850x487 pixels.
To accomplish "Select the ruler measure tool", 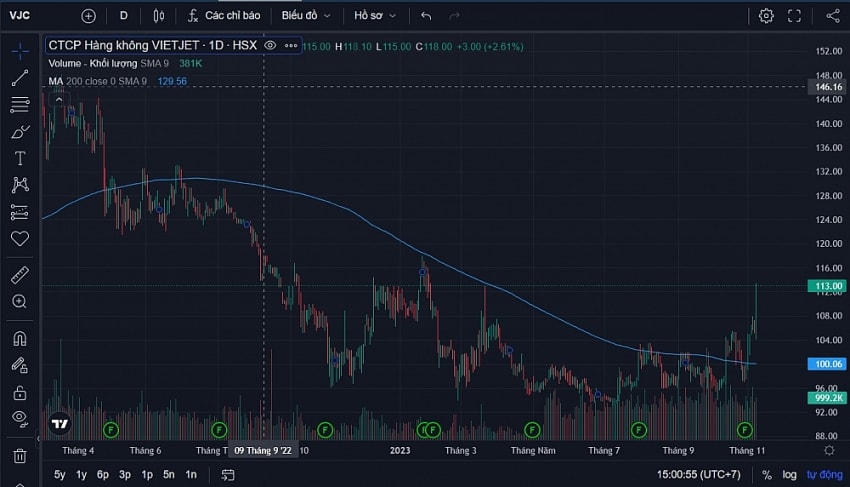I will tap(20, 275).
